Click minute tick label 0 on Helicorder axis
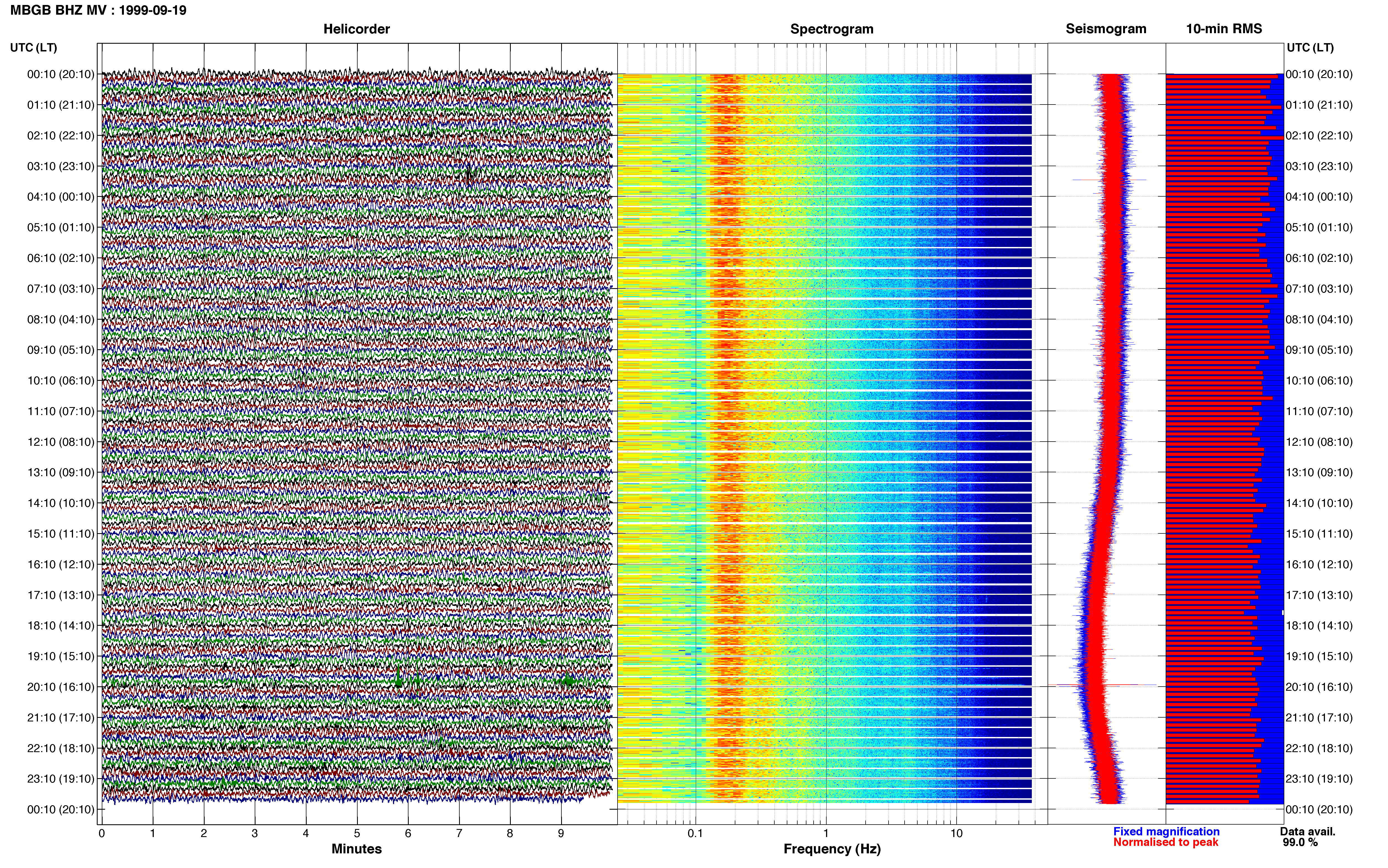1388x868 pixels. click(101, 833)
